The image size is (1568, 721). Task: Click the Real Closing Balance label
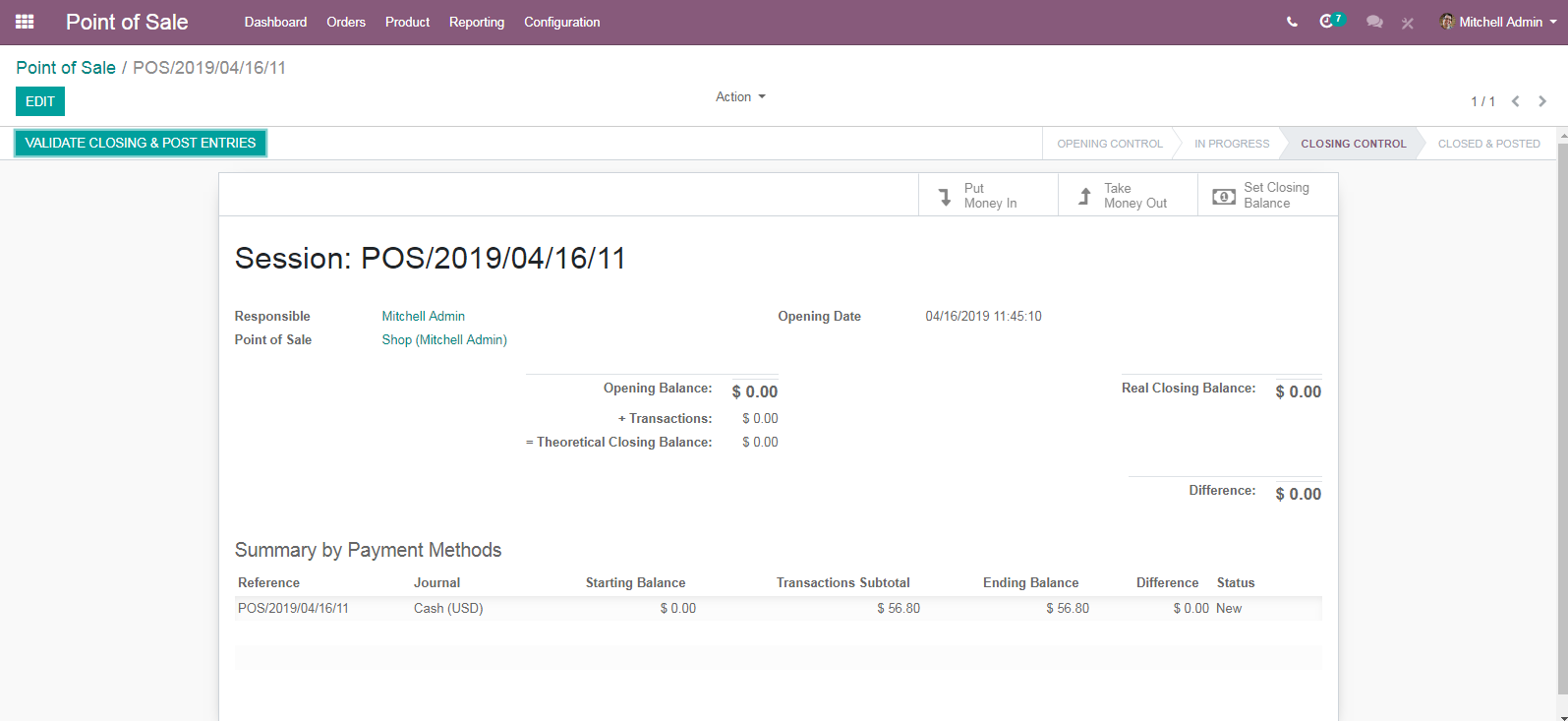1189,388
